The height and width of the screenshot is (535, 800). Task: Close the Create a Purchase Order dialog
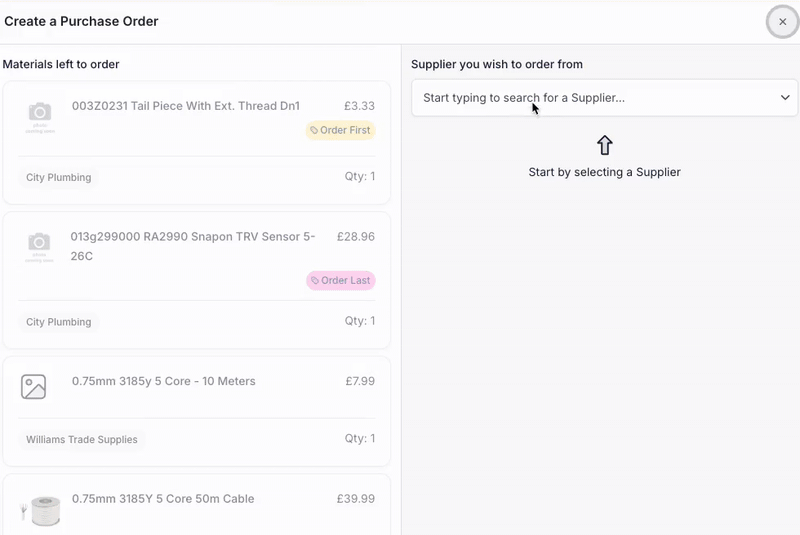click(x=782, y=22)
